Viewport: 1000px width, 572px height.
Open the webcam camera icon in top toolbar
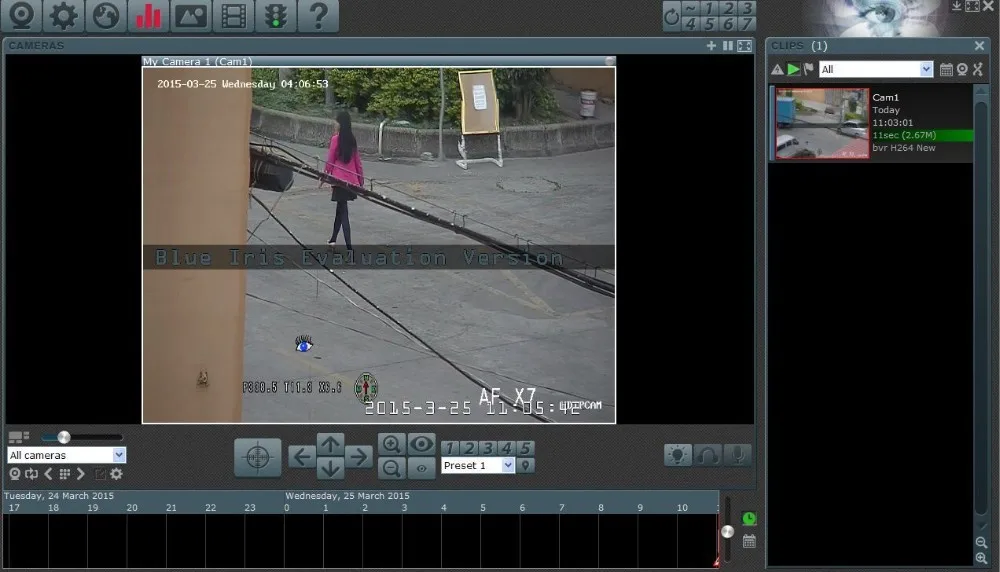22,15
